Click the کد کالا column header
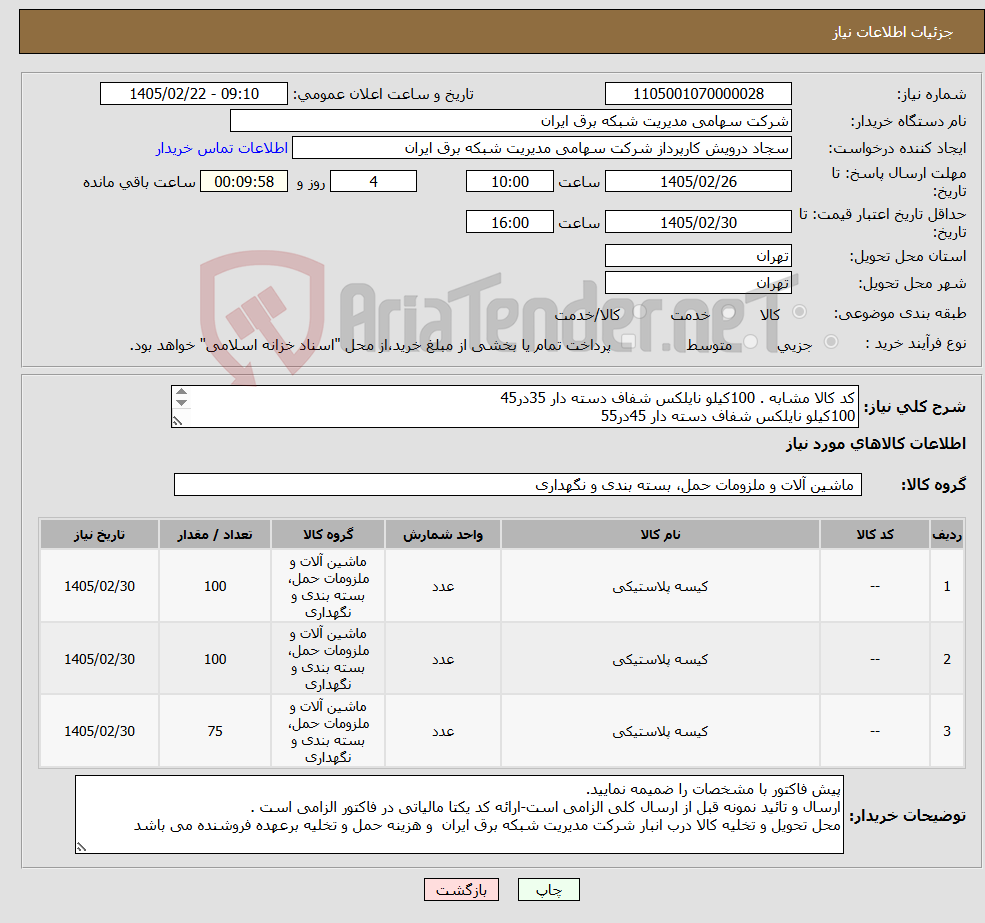 [874, 534]
